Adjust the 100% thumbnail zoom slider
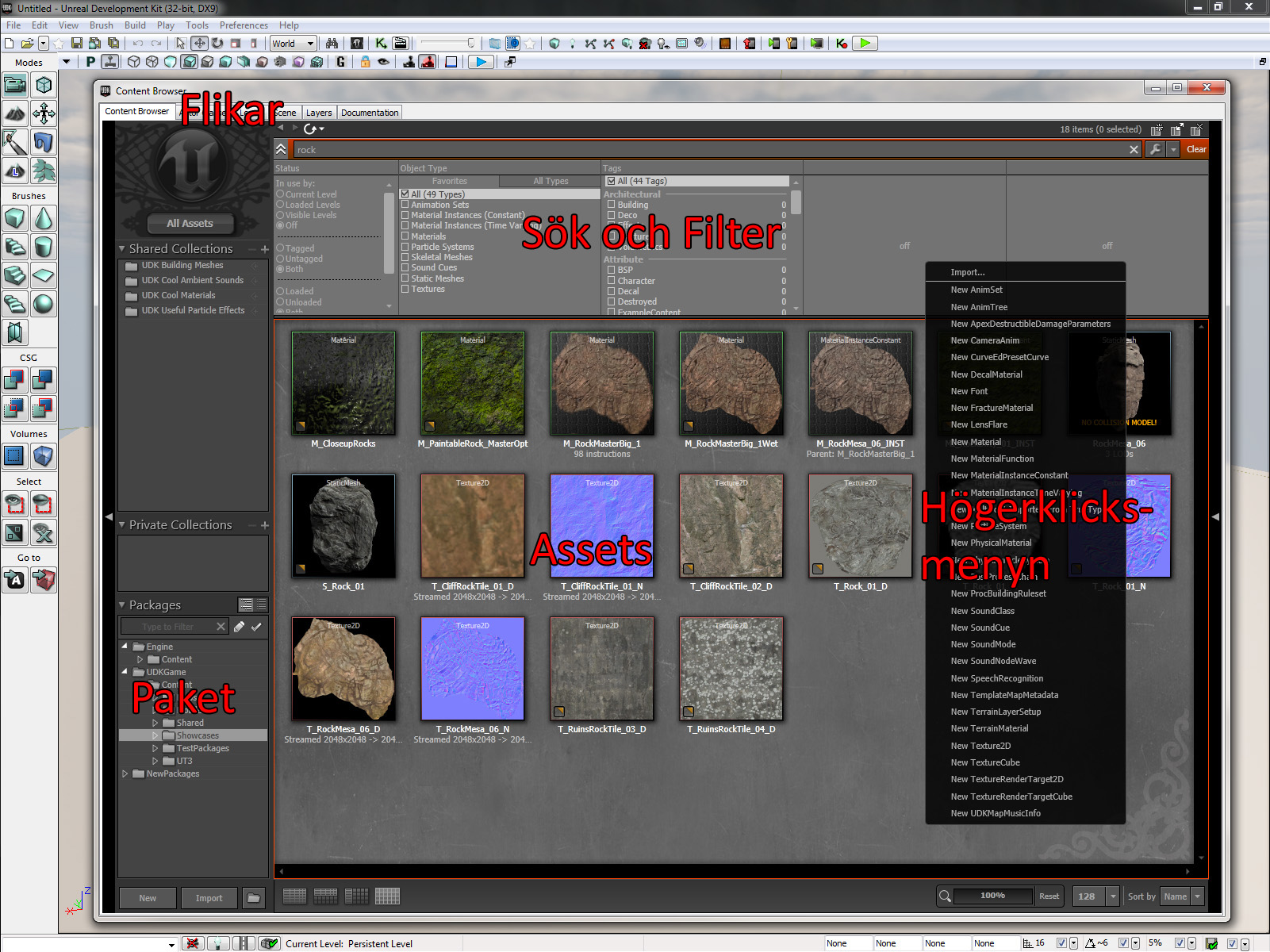 992,896
